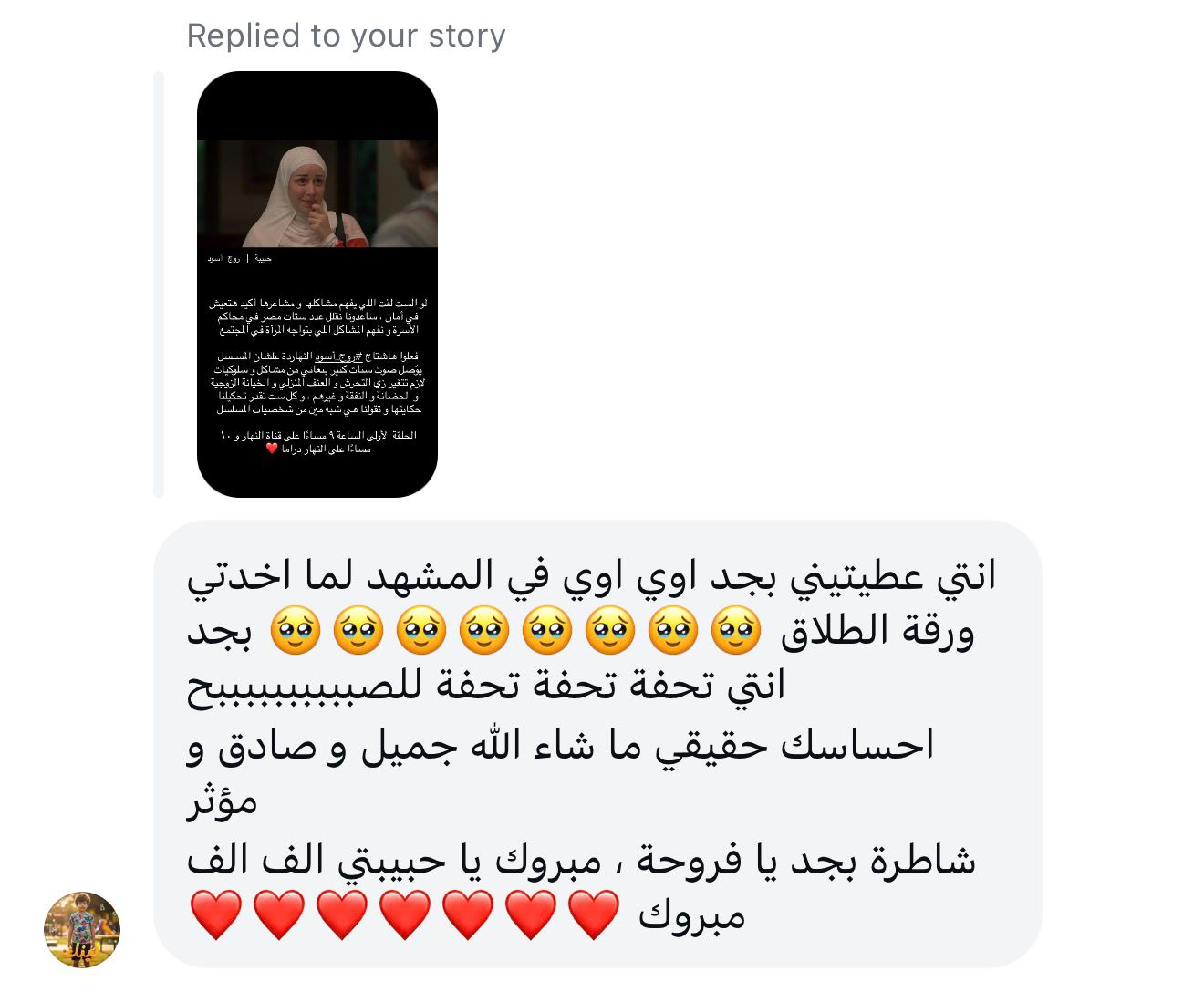1204x992 pixels.
Task: Click the message line starting احساسك حقيقي
Action: tap(561, 746)
